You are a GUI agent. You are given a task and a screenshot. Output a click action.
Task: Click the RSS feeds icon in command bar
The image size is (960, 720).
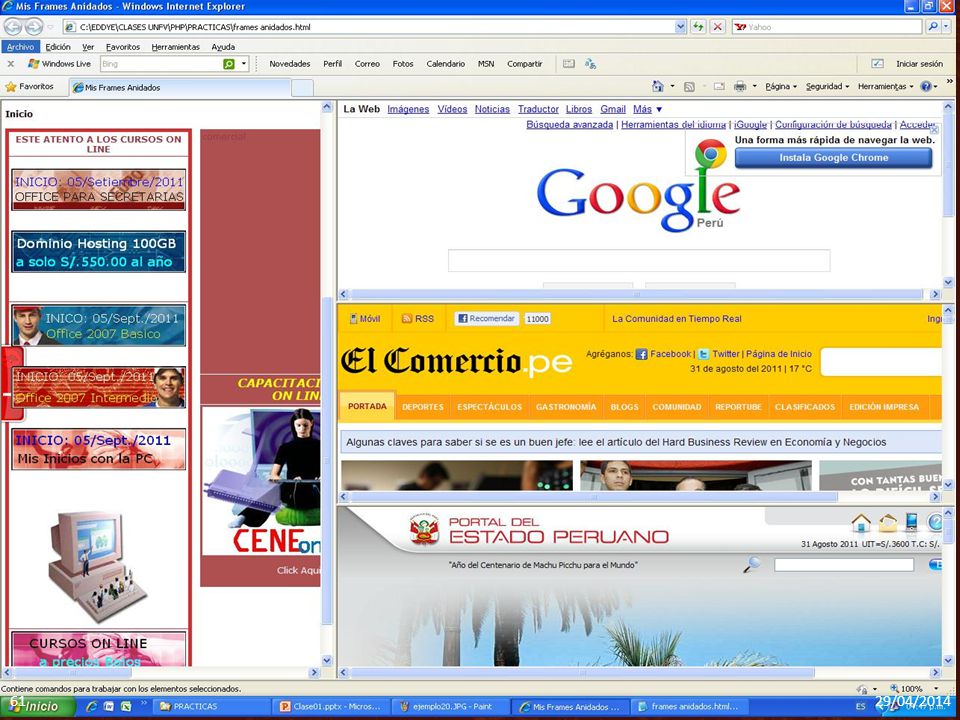tap(689, 87)
